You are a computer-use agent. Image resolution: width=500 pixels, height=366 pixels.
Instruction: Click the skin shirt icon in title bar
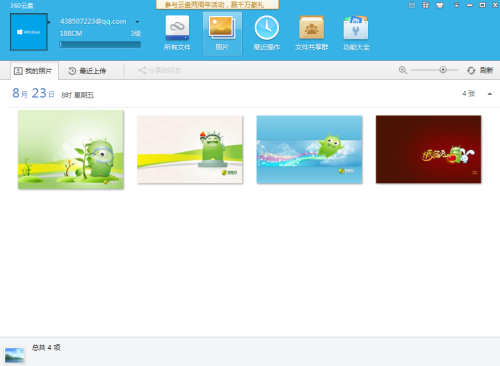pos(440,5)
